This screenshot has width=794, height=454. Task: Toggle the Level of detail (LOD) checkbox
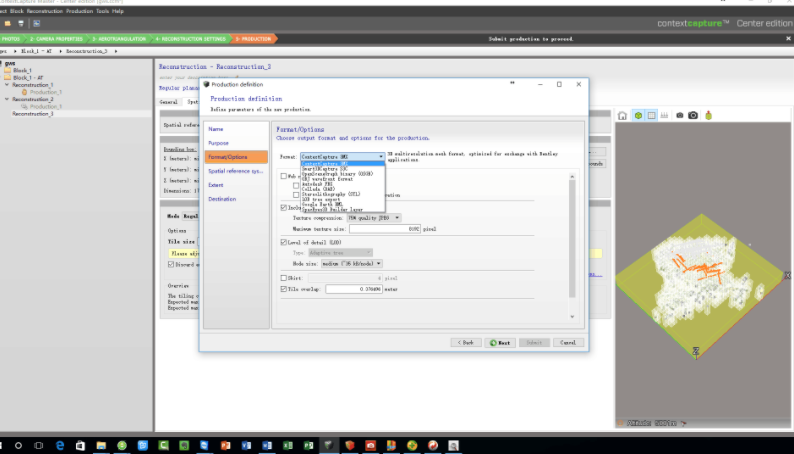pyautogui.click(x=284, y=242)
